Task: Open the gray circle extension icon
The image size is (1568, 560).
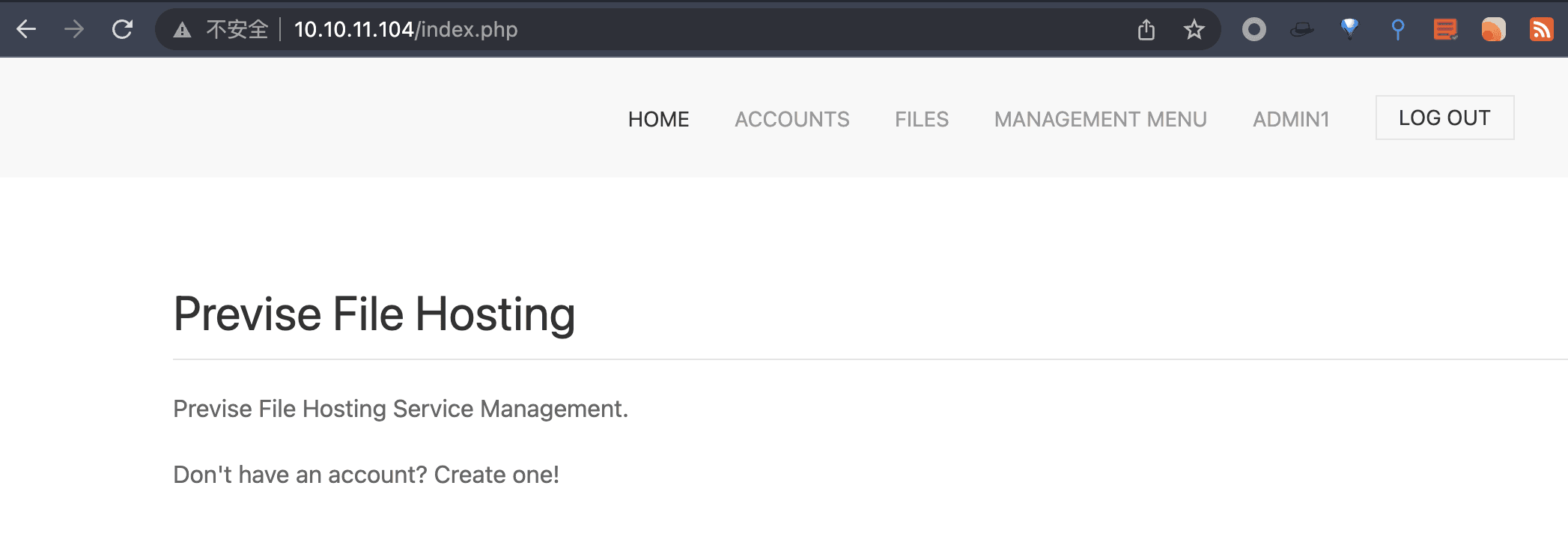Action: 1254,29
